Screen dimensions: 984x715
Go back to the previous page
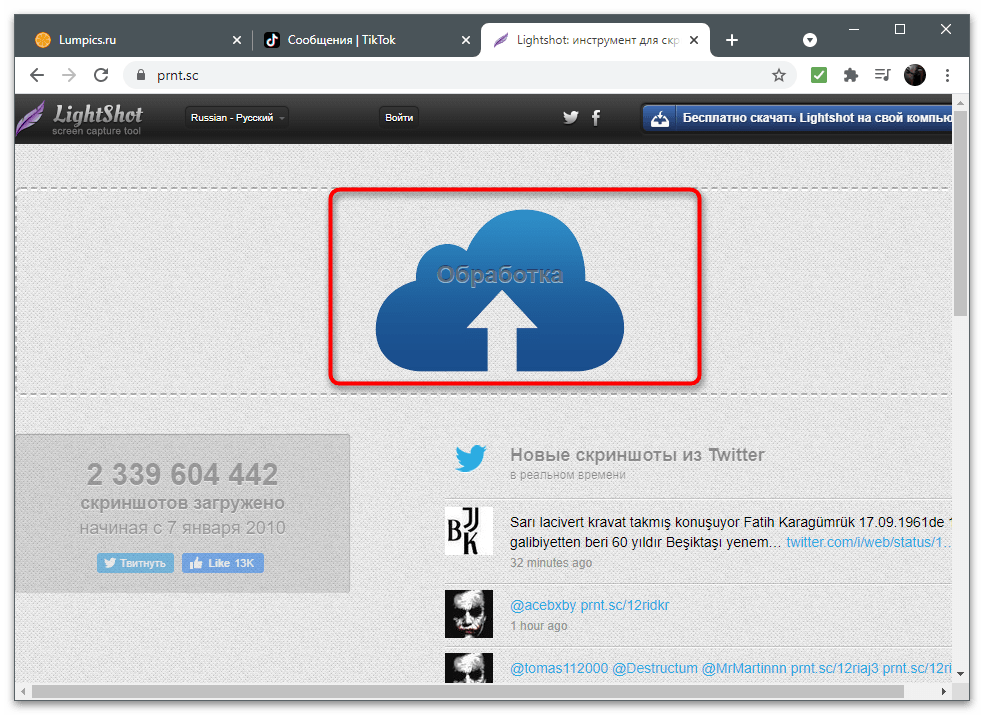click(37, 75)
